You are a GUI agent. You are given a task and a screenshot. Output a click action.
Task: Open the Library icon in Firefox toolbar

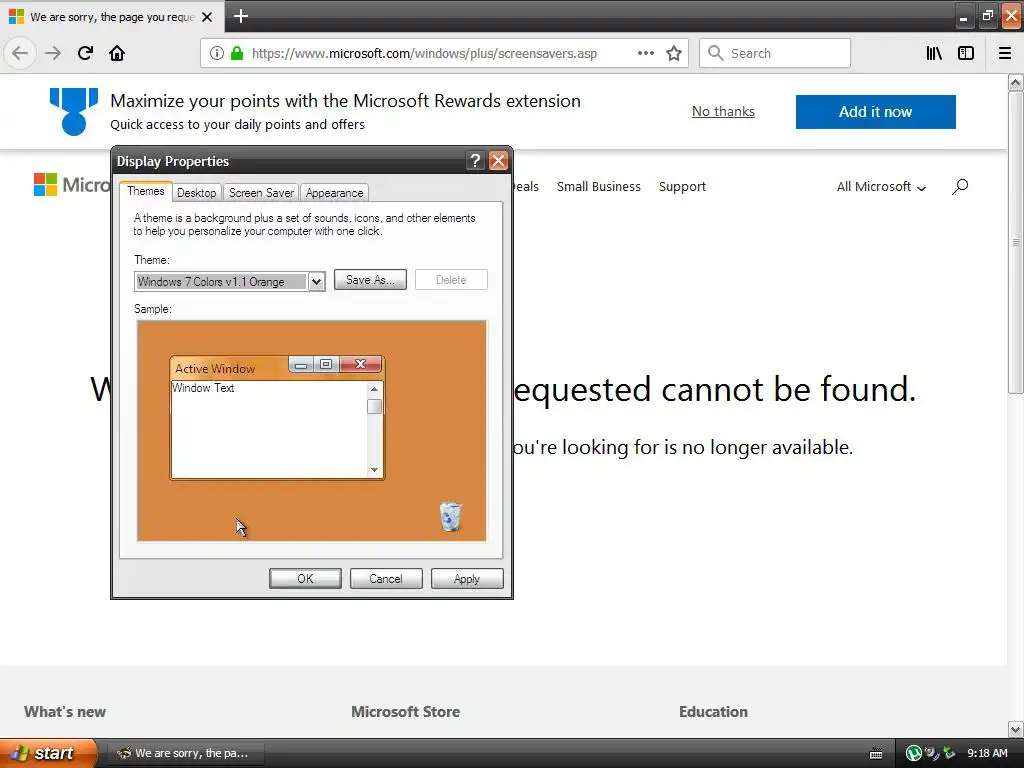point(934,53)
